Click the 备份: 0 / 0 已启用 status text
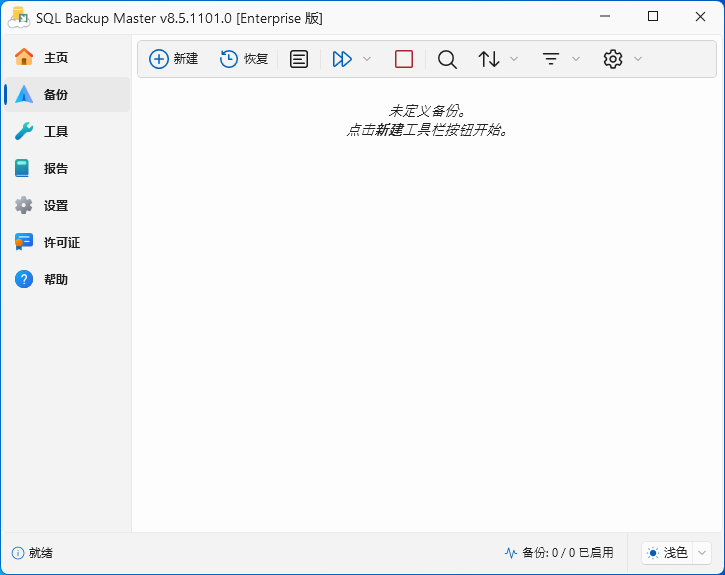 click(x=567, y=553)
